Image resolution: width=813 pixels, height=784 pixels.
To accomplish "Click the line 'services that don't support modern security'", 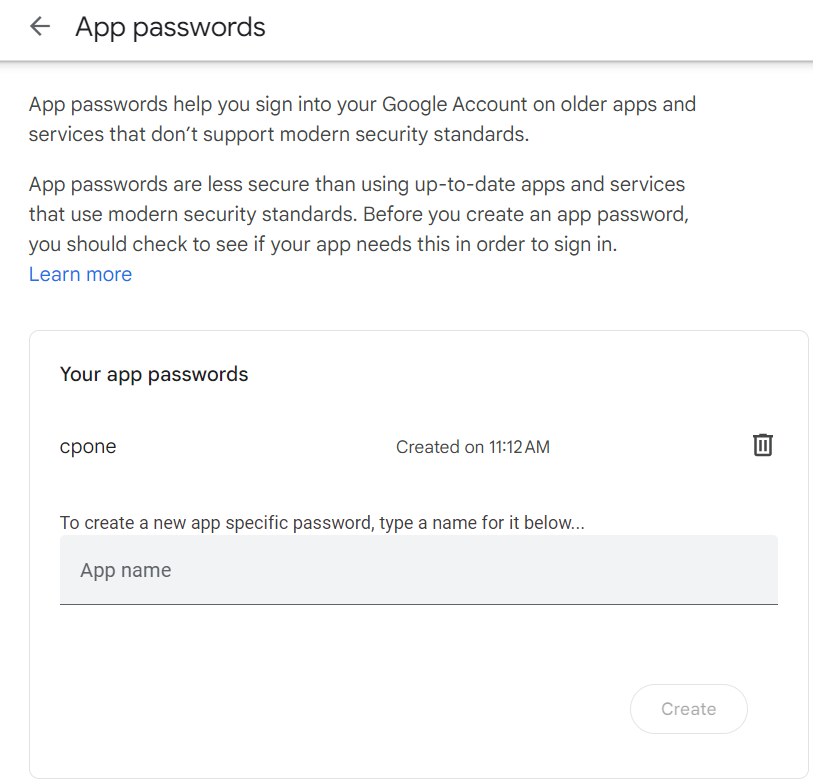I will click(278, 134).
